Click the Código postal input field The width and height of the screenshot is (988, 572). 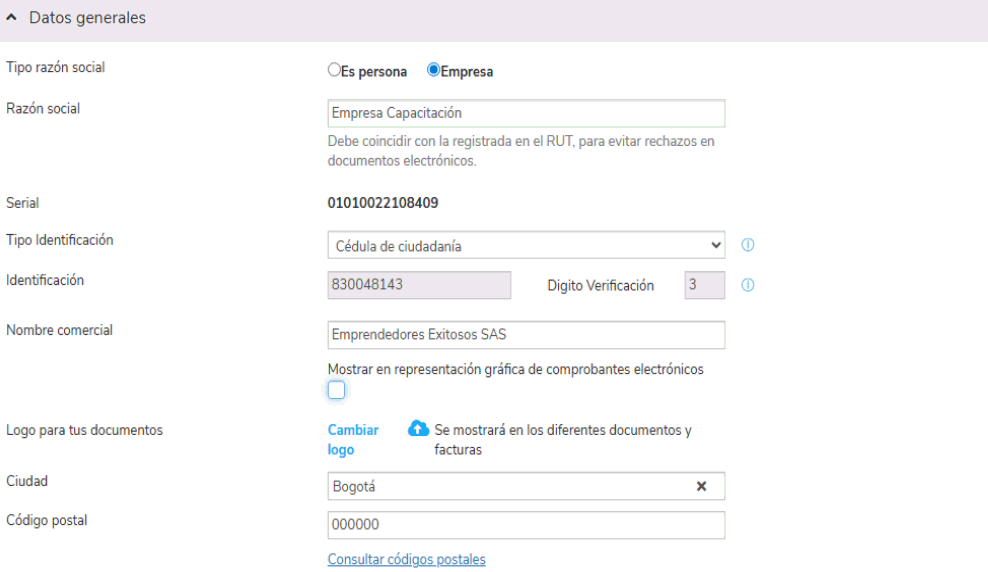(x=526, y=525)
